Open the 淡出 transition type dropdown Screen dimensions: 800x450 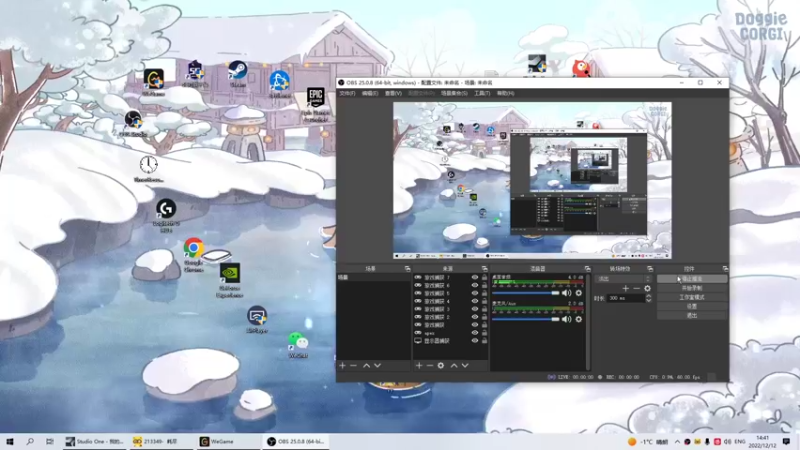[623, 279]
